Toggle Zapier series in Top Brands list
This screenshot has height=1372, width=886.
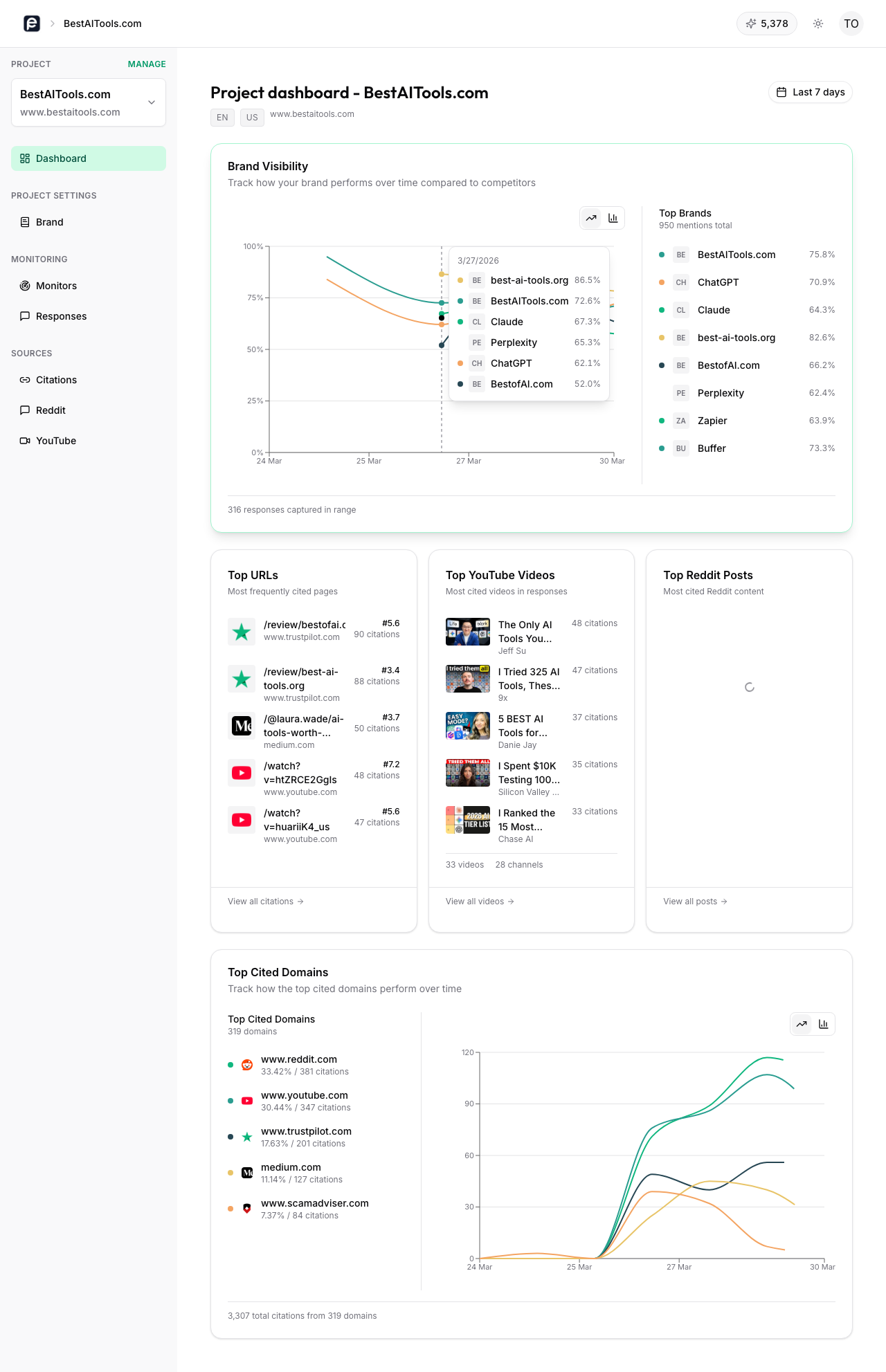[747, 421]
